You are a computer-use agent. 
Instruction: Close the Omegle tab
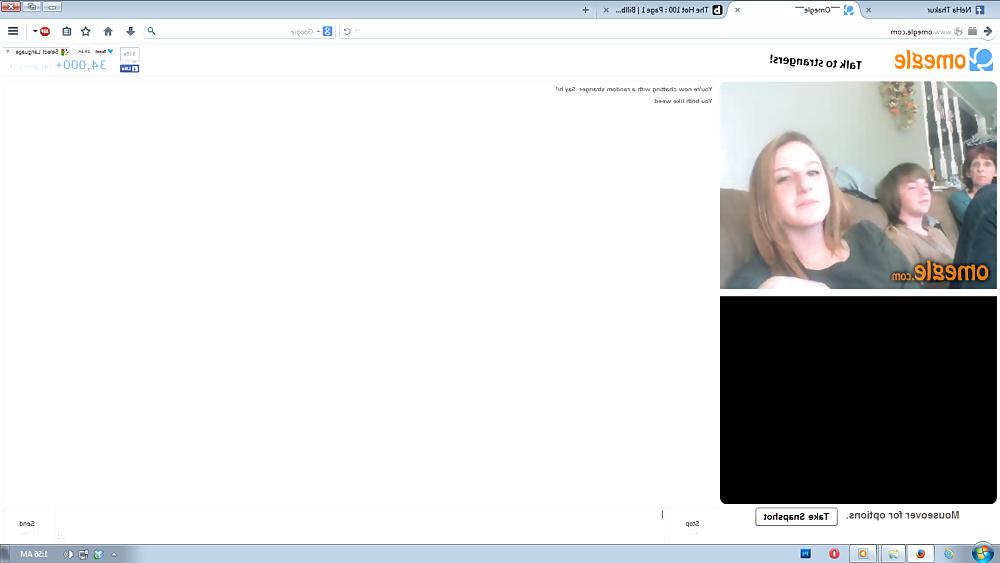[737, 10]
